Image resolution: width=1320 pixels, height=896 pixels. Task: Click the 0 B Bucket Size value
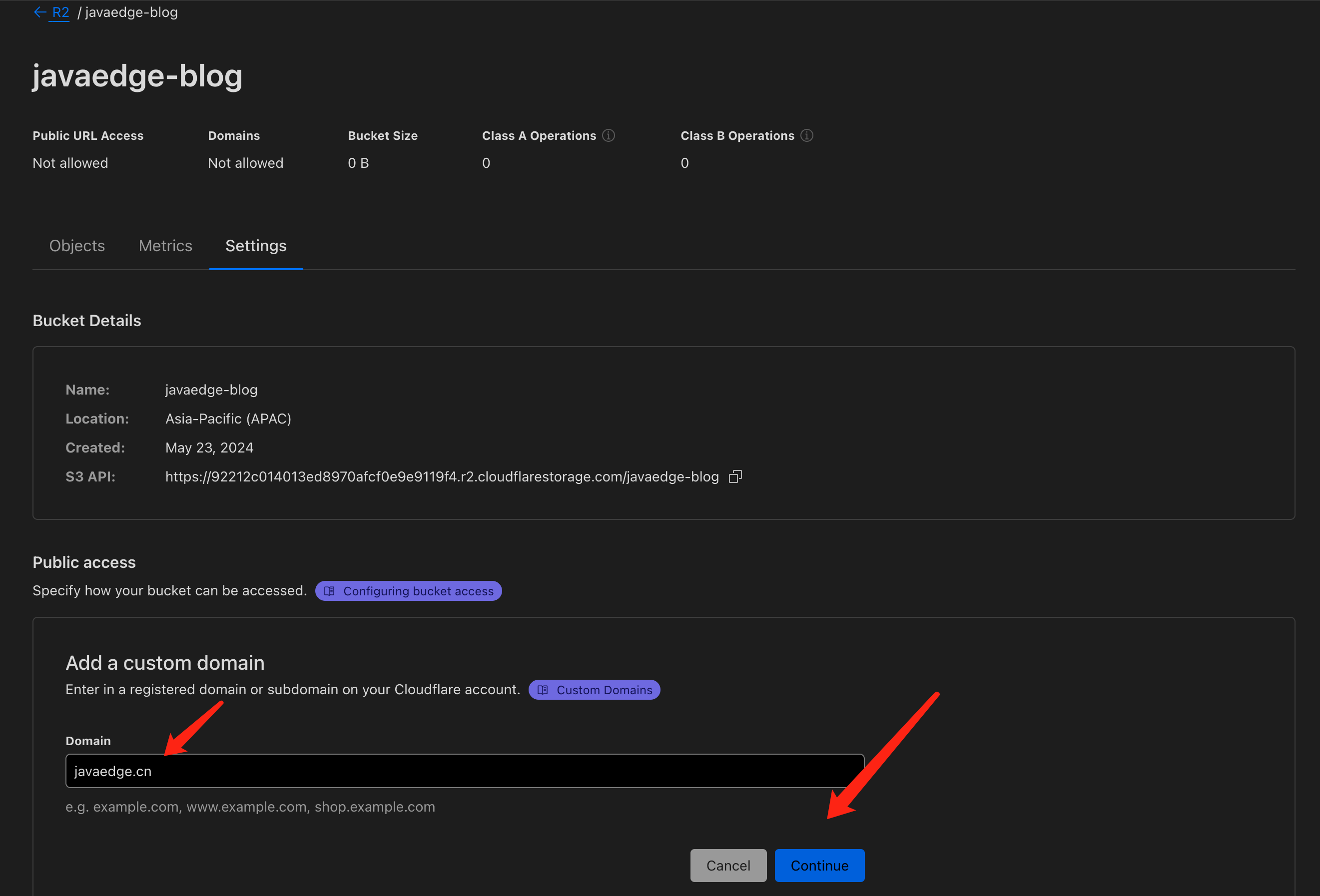pyautogui.click(x=358, y=163)
